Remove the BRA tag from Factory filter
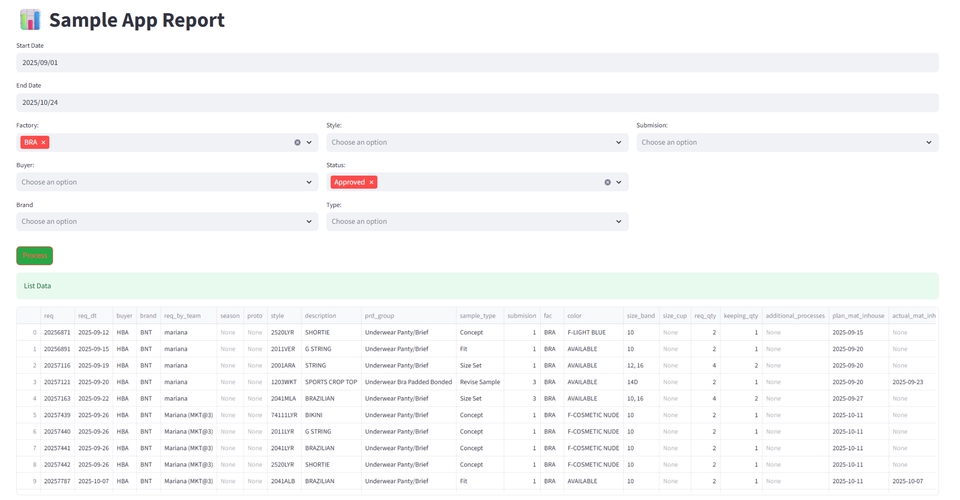This screenshot has width=960, height=500. pyautogui.click(x=44, y=143)
